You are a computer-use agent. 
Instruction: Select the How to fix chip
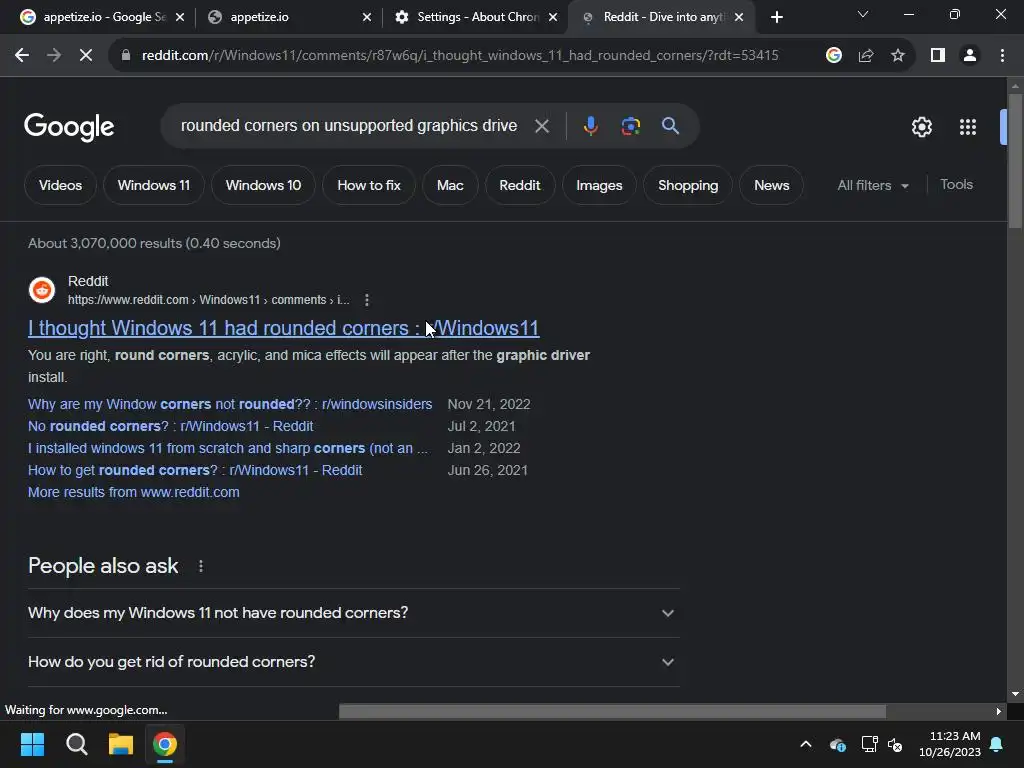tap(369, 185)
